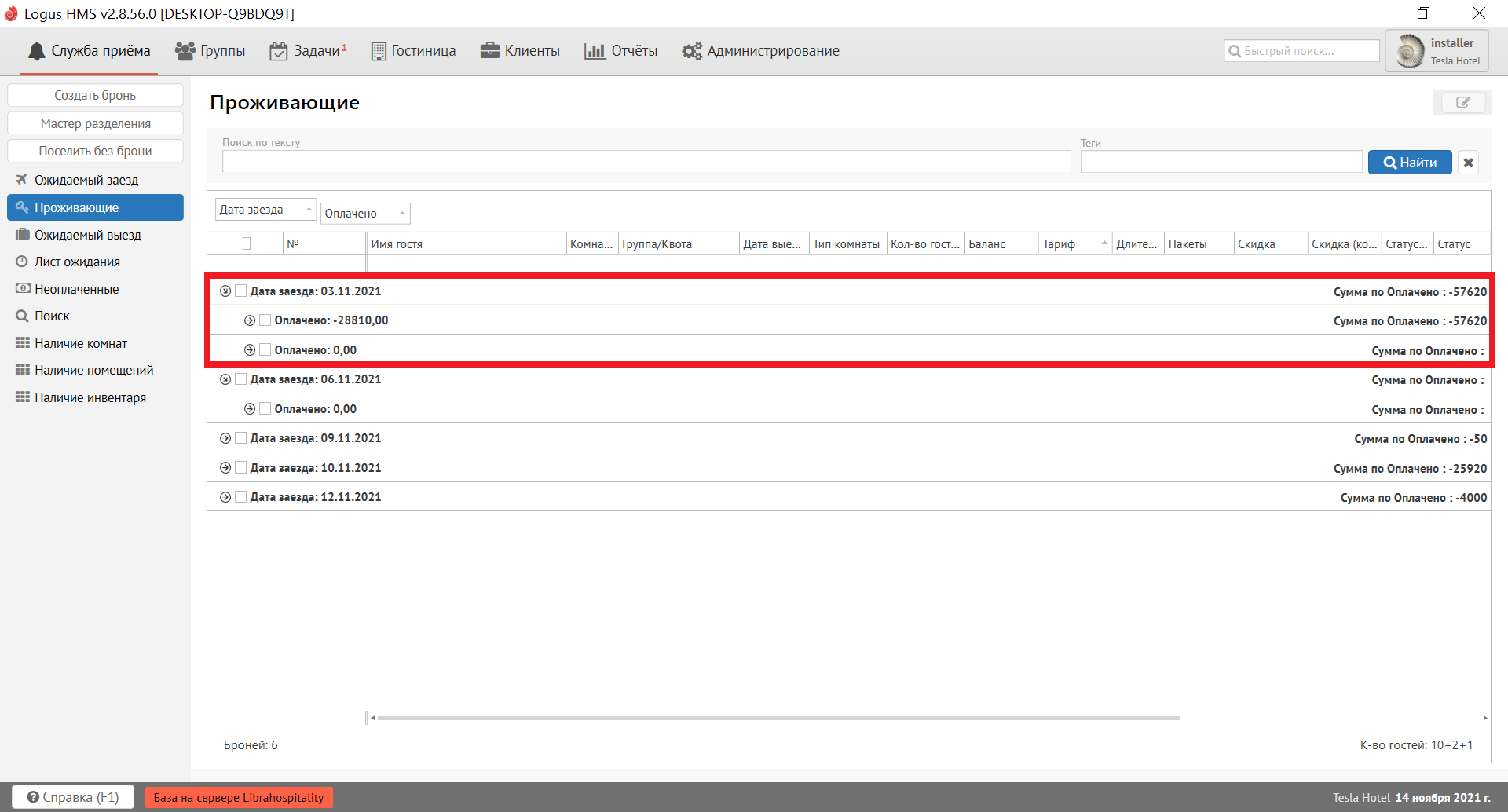The height and width of the screenshot is (812, 1508).
Task: Open Наличие комнат room availability grid
Action: point(80,343)
